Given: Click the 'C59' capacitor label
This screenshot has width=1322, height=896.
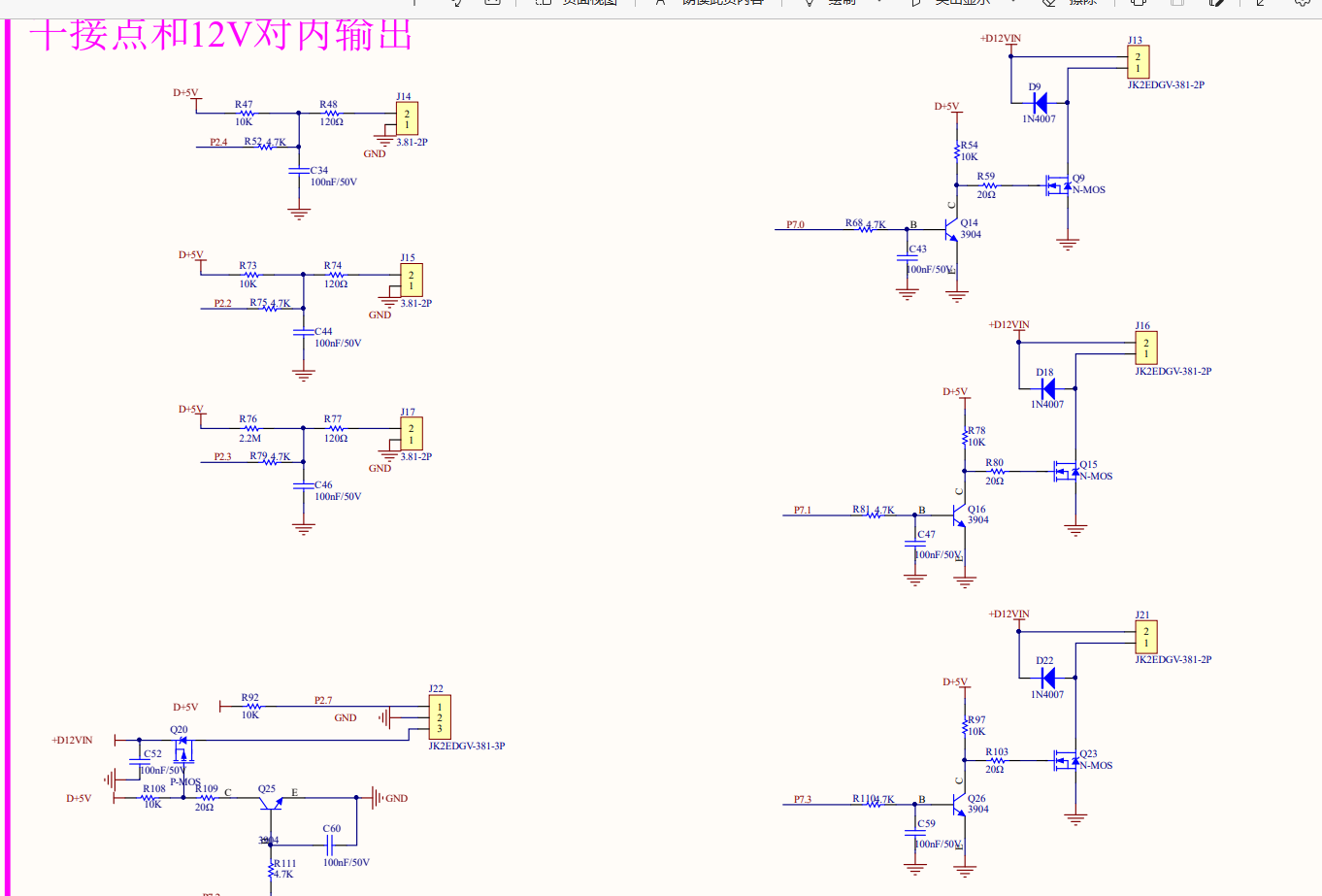Looking at the screenshot, I should pos(926,823).
